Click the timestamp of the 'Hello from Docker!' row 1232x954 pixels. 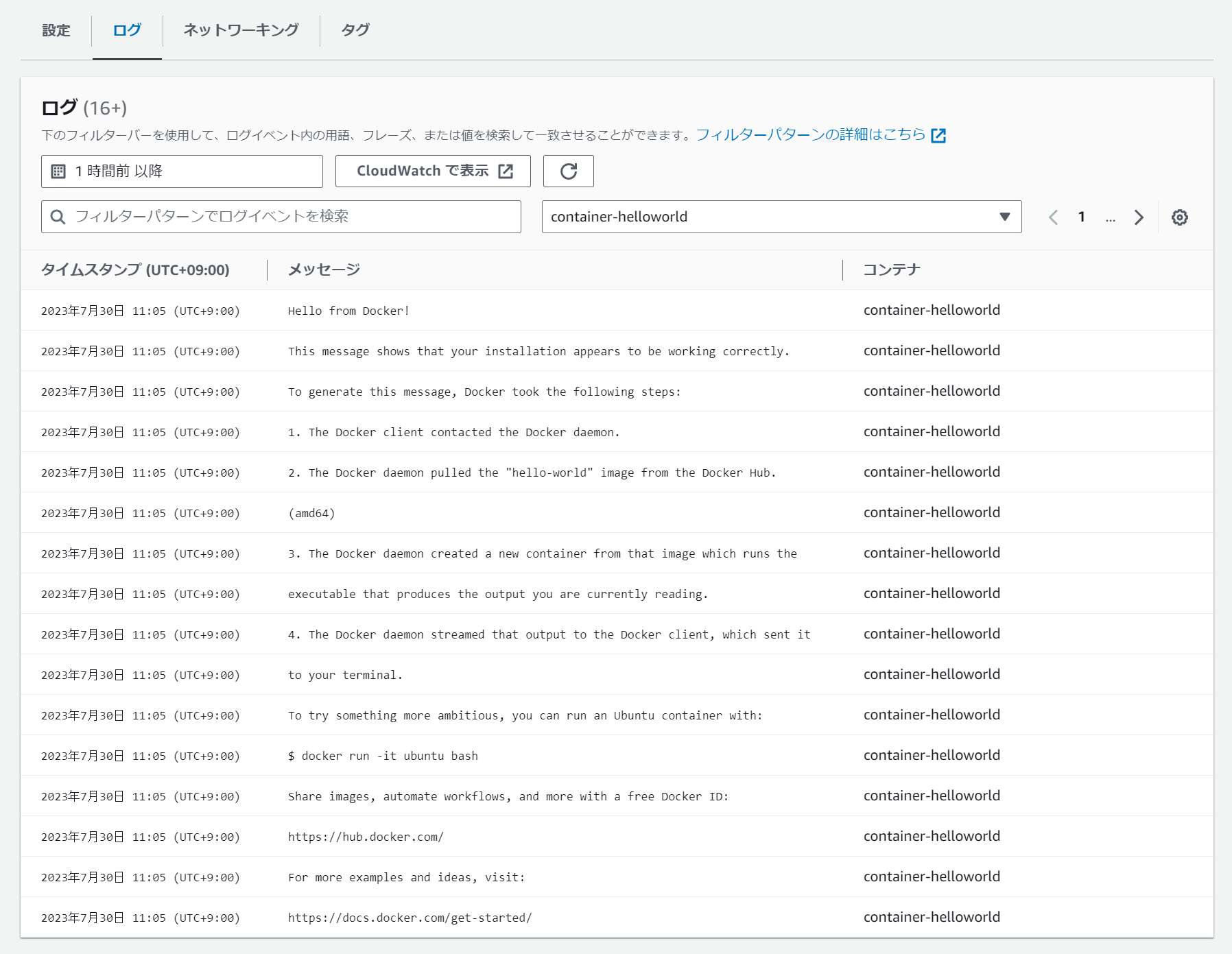tap(141, 311)
